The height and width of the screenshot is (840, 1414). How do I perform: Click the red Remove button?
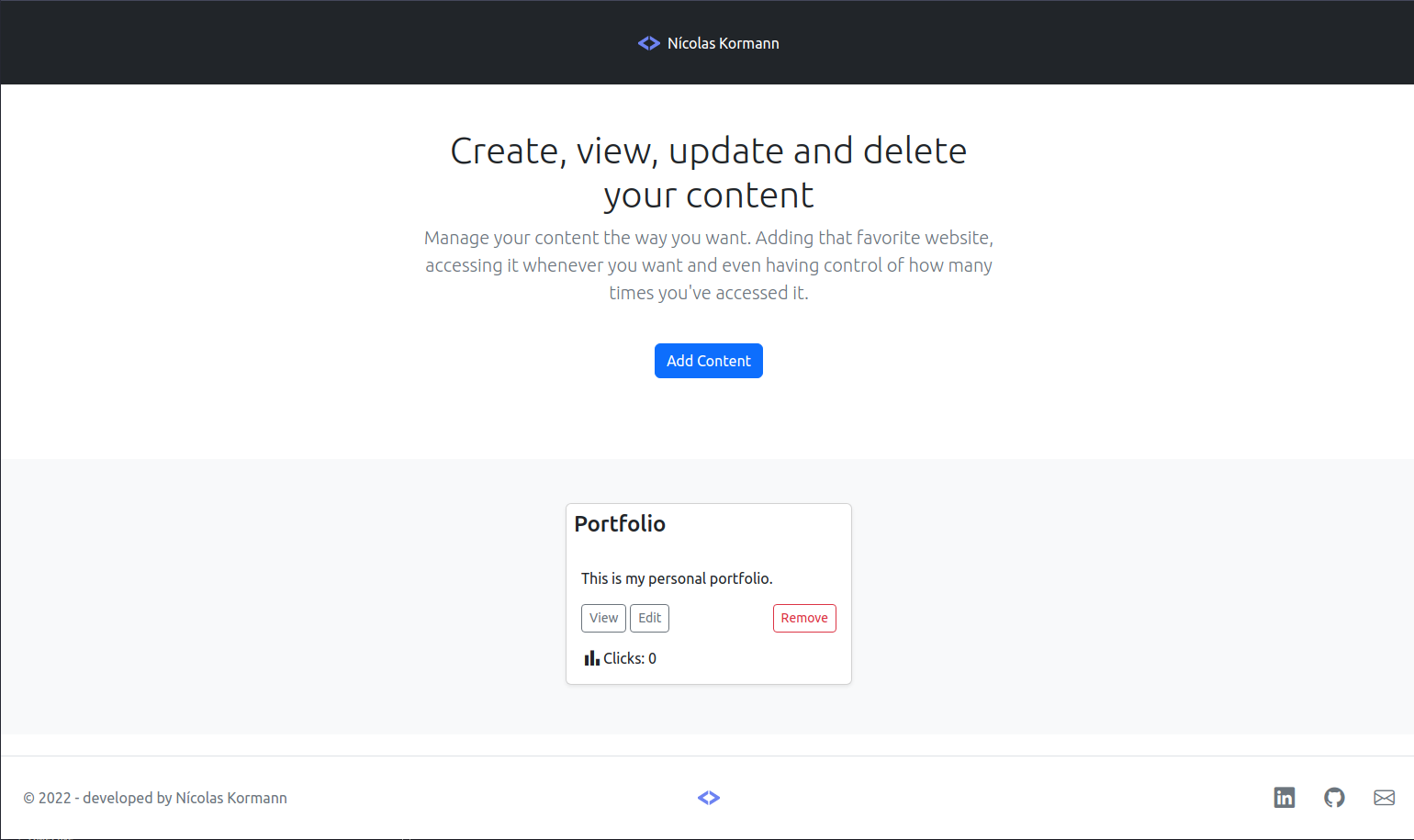tap(804, 618)
